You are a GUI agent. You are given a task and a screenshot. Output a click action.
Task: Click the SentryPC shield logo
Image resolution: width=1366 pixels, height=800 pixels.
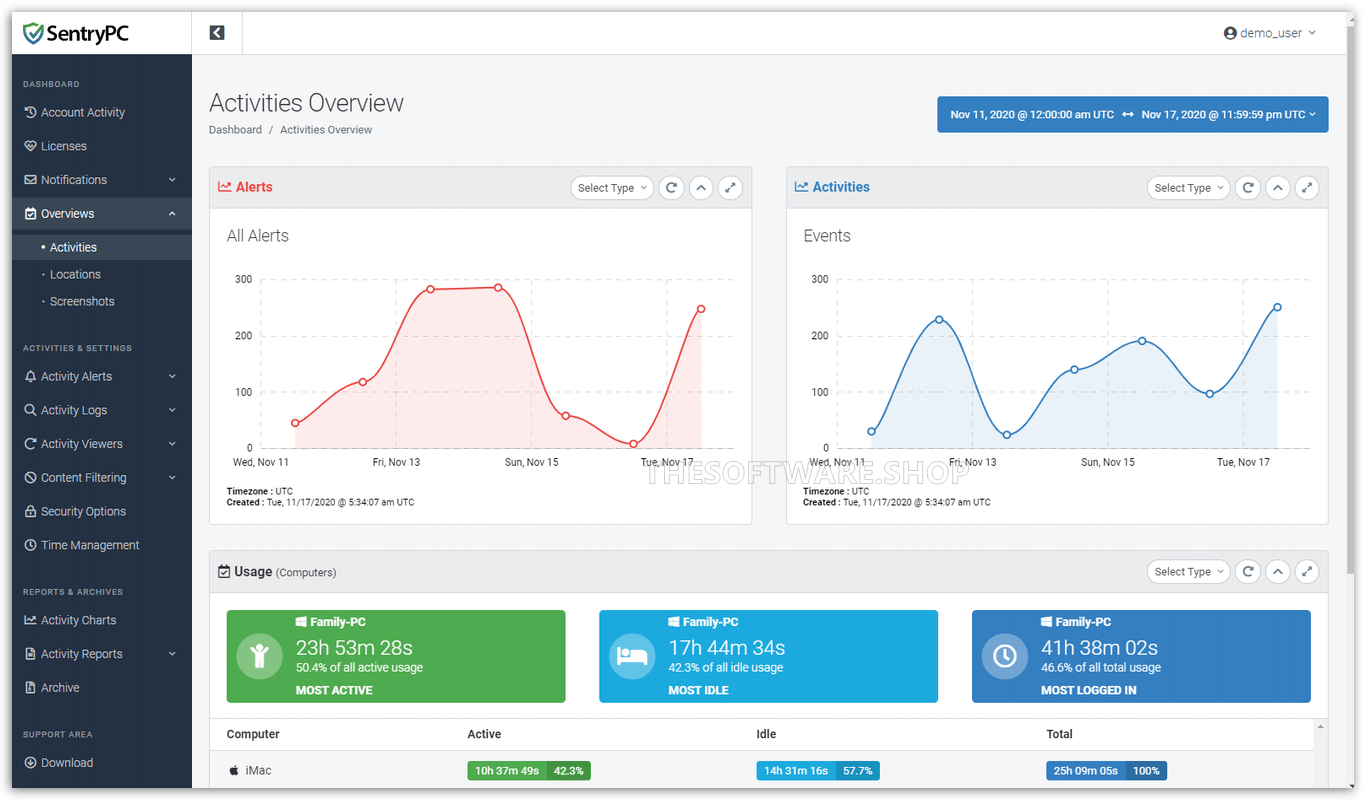click(35, 34)
